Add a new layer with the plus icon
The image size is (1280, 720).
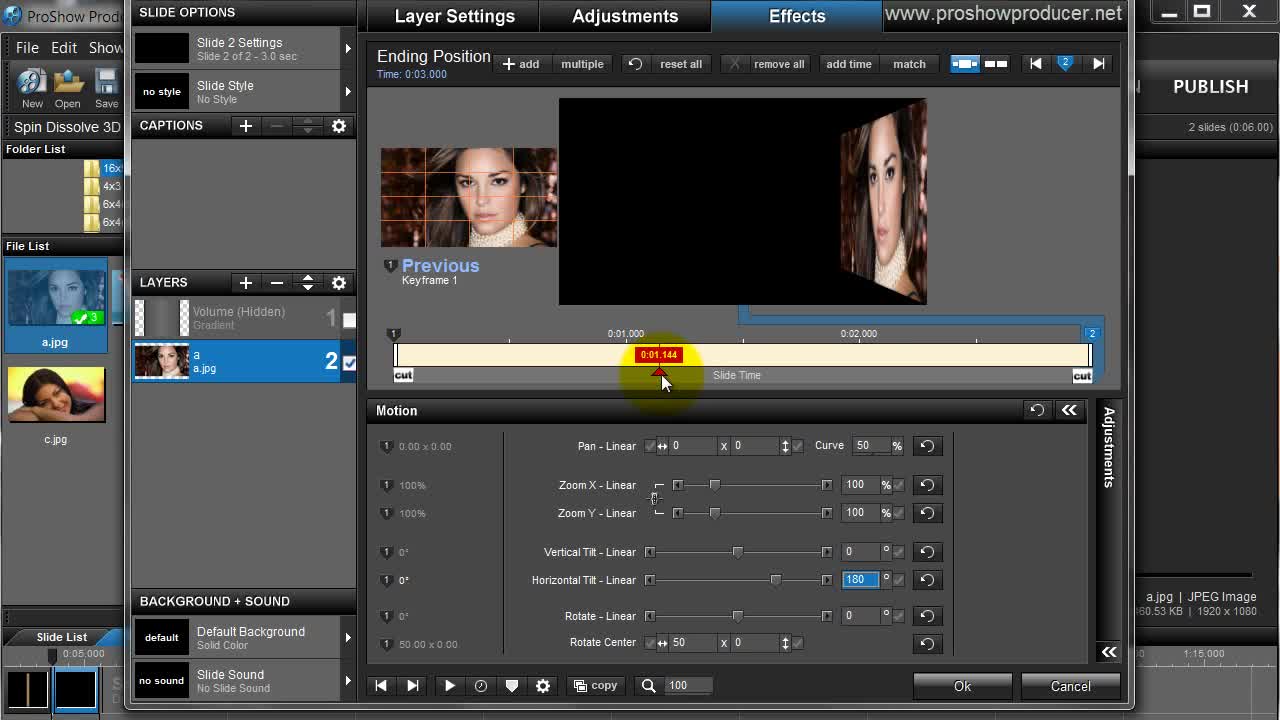pos(246,283)
